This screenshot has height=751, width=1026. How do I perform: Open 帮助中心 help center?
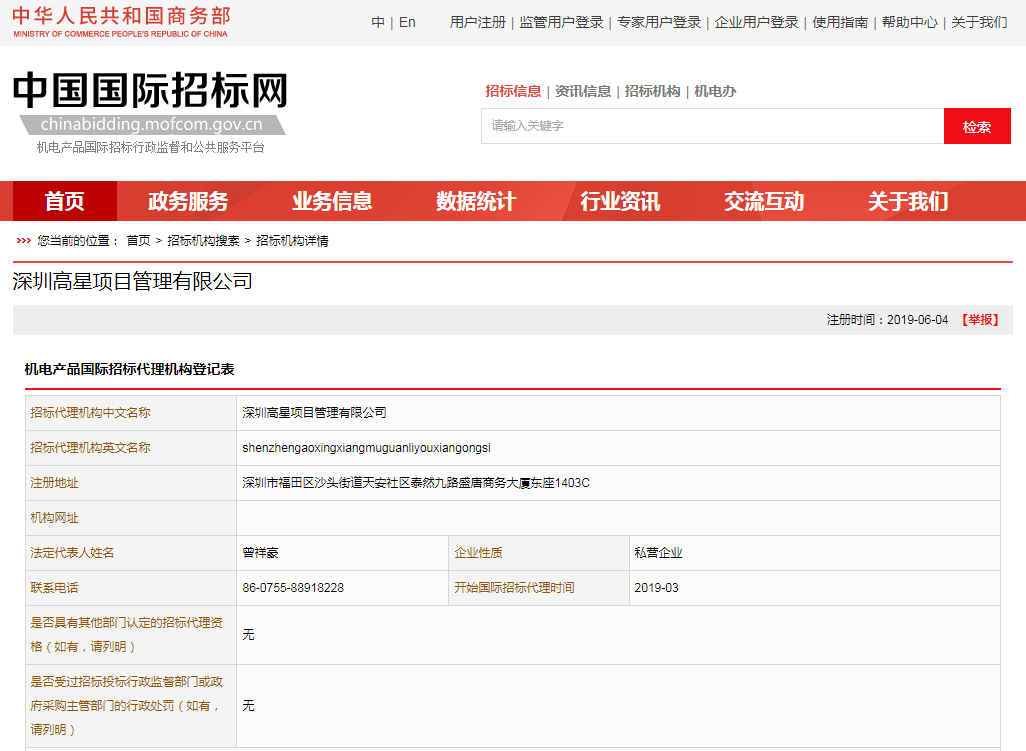(909, 22)
